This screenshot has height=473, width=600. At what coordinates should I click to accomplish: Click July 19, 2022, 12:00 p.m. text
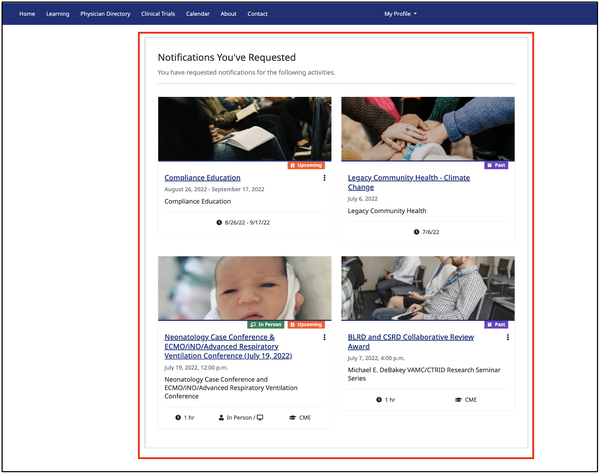tap(196, 367)
